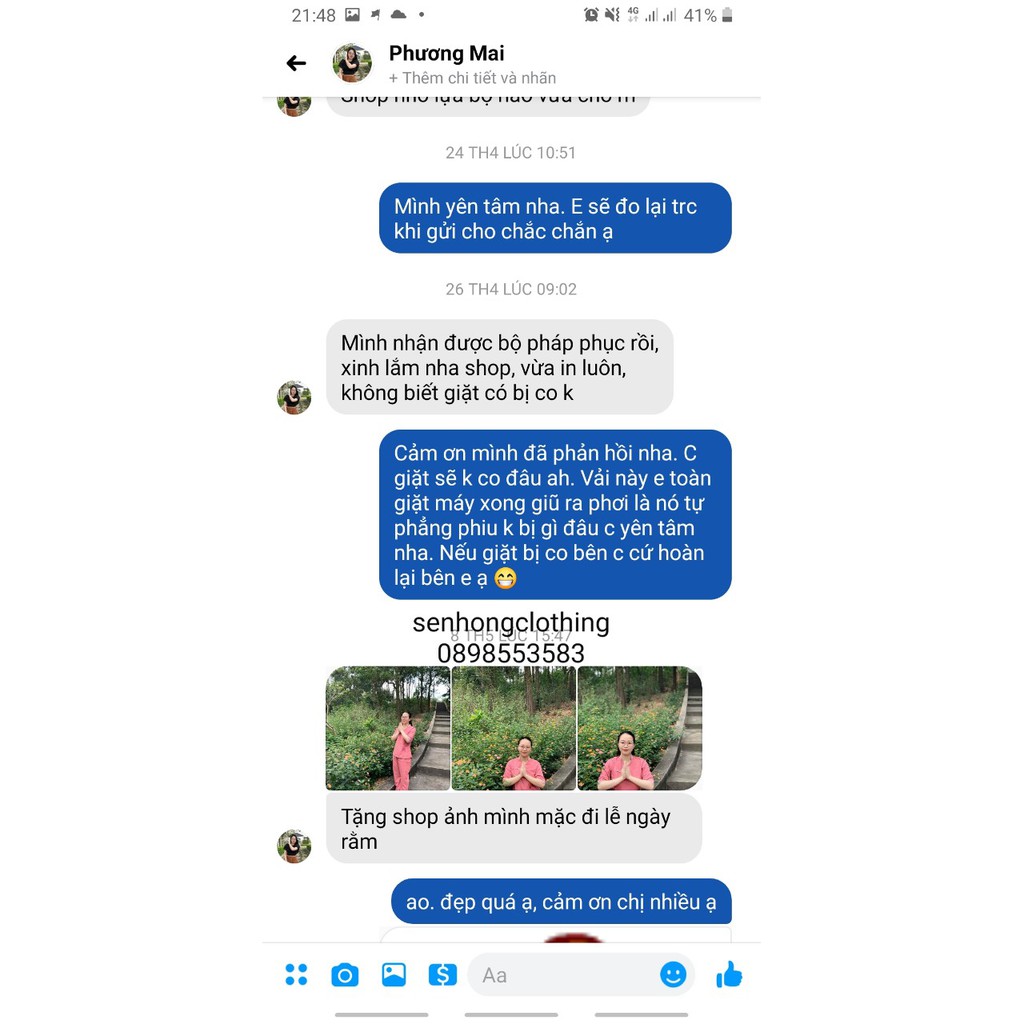Tap the battery indicator in the status bar

click(728, 14)
